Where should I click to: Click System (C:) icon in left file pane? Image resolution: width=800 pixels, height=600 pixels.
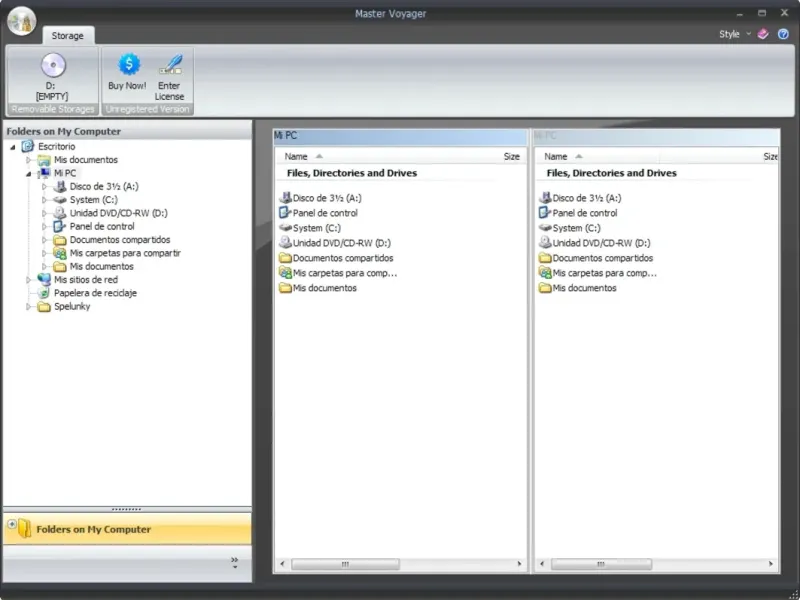pos(285,228)
